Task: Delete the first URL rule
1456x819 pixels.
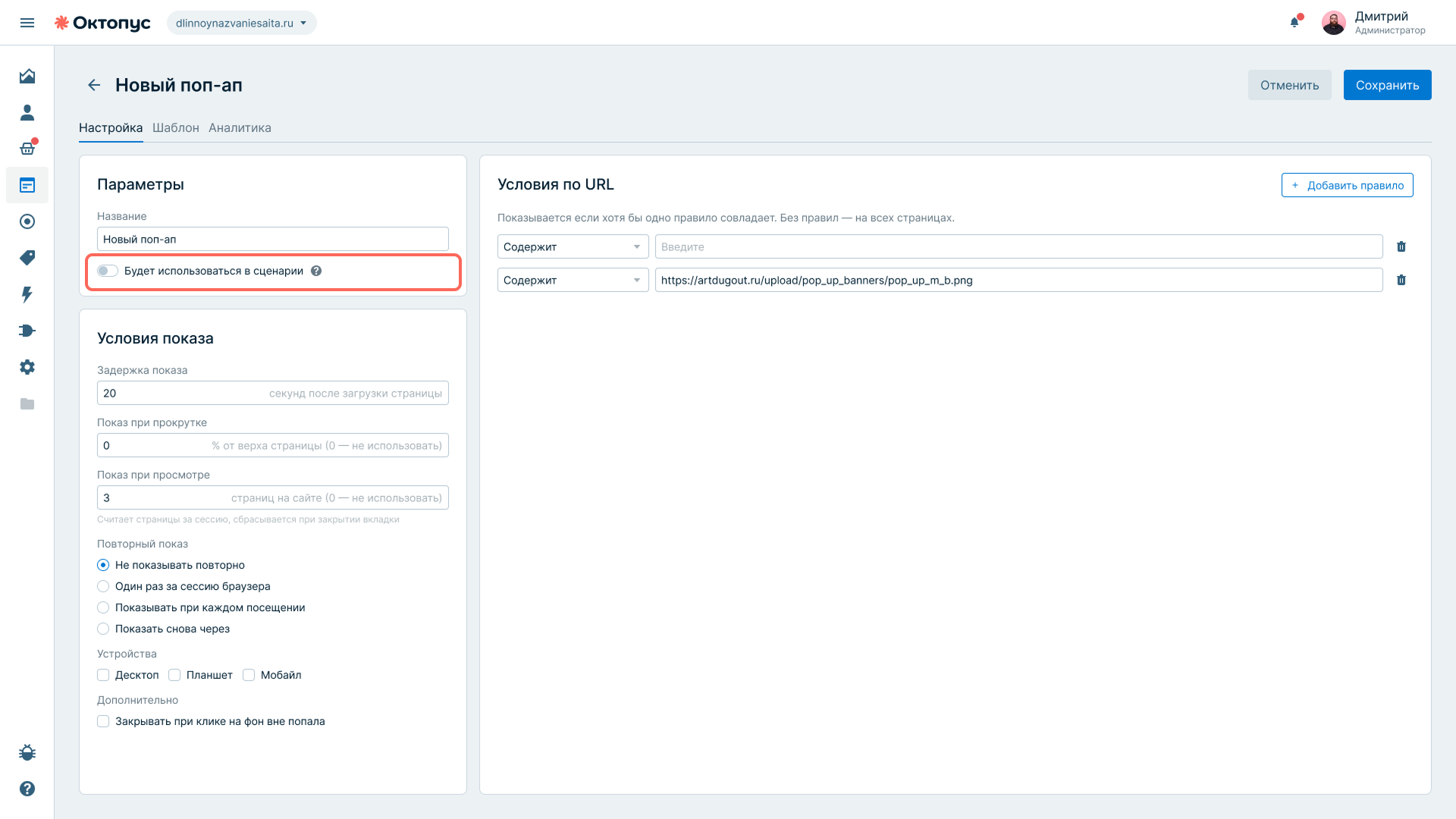Action: click(x=1401, y=246)
